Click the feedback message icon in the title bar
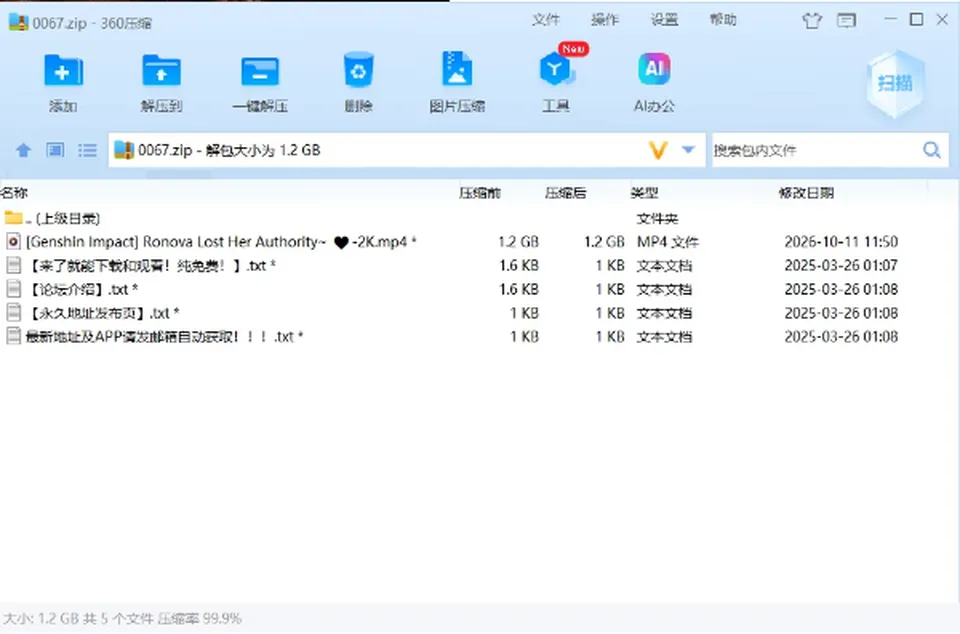 847,21
